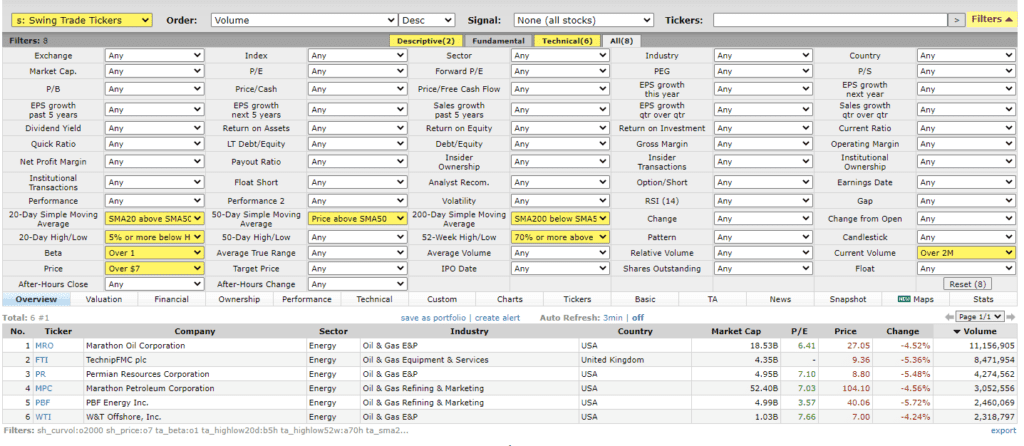Collapse the Filters panel toggle

(993, 20)
